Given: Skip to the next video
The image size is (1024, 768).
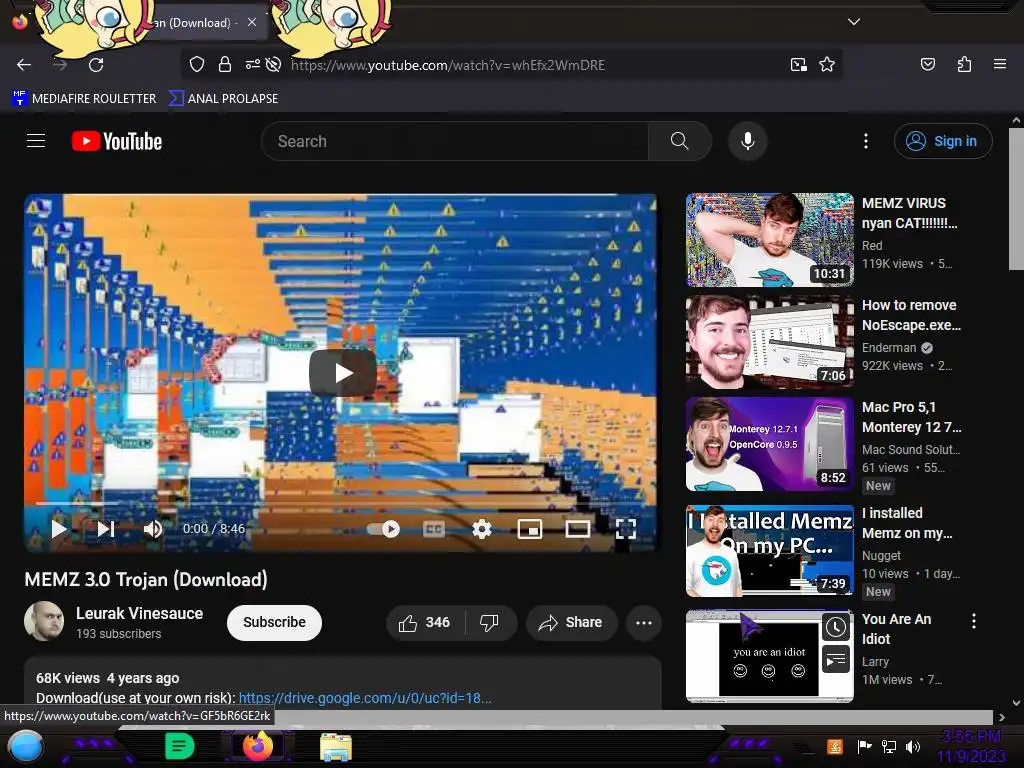Looking at the screenshot, I should pyautogui.click(x=106, y=529).
